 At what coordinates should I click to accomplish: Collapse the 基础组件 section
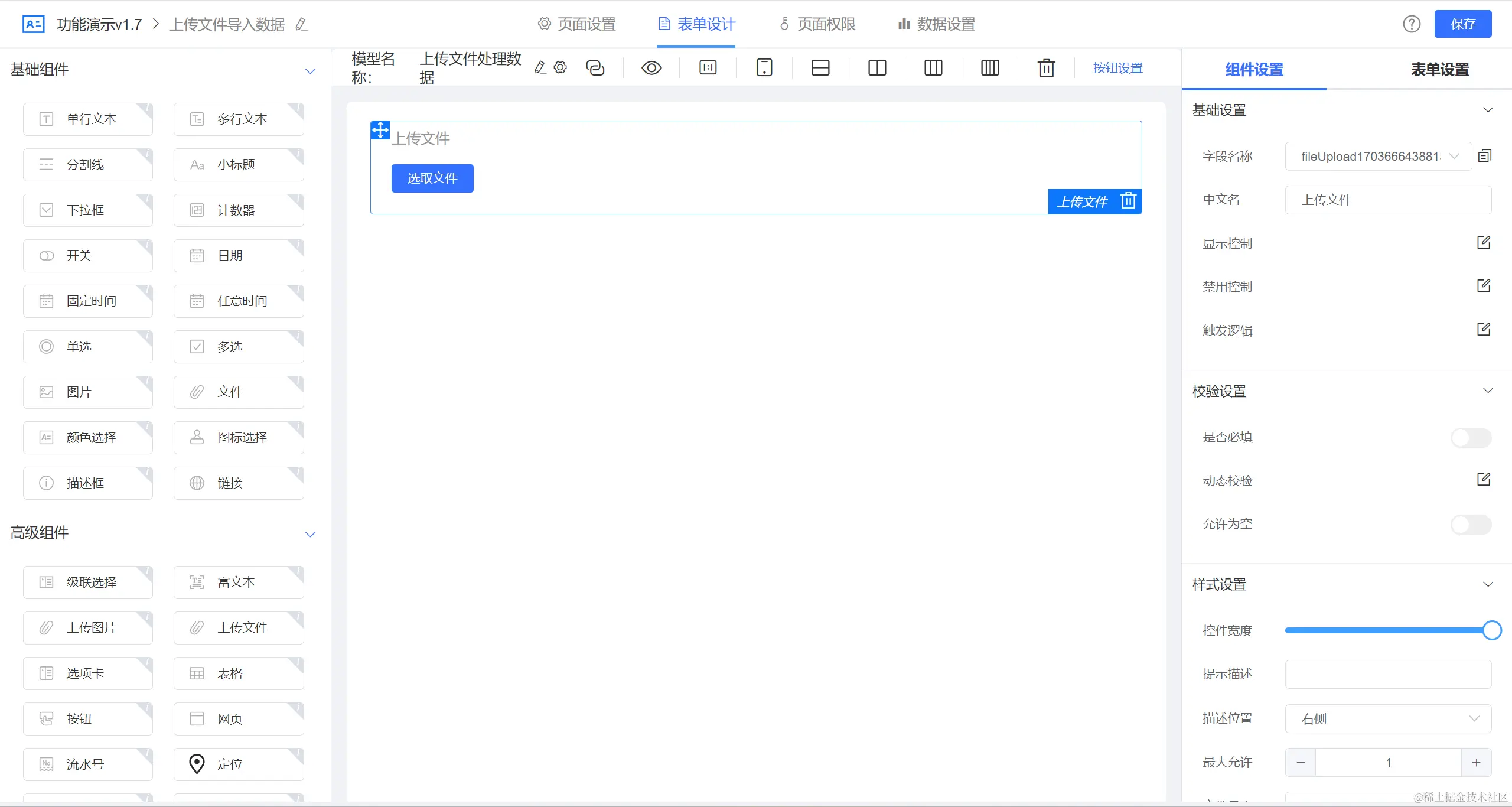coord(310,71)
